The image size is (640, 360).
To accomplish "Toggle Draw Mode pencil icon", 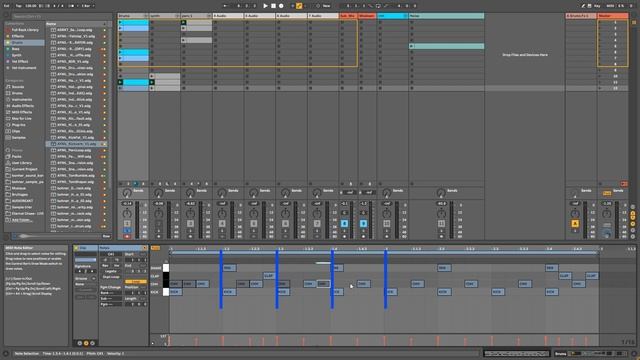I will 583,6.
